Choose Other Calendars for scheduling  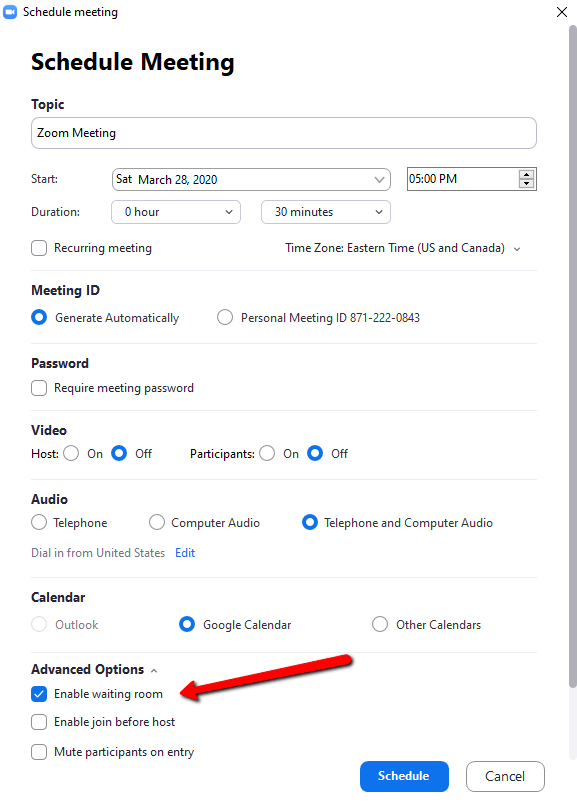point(380,624)
